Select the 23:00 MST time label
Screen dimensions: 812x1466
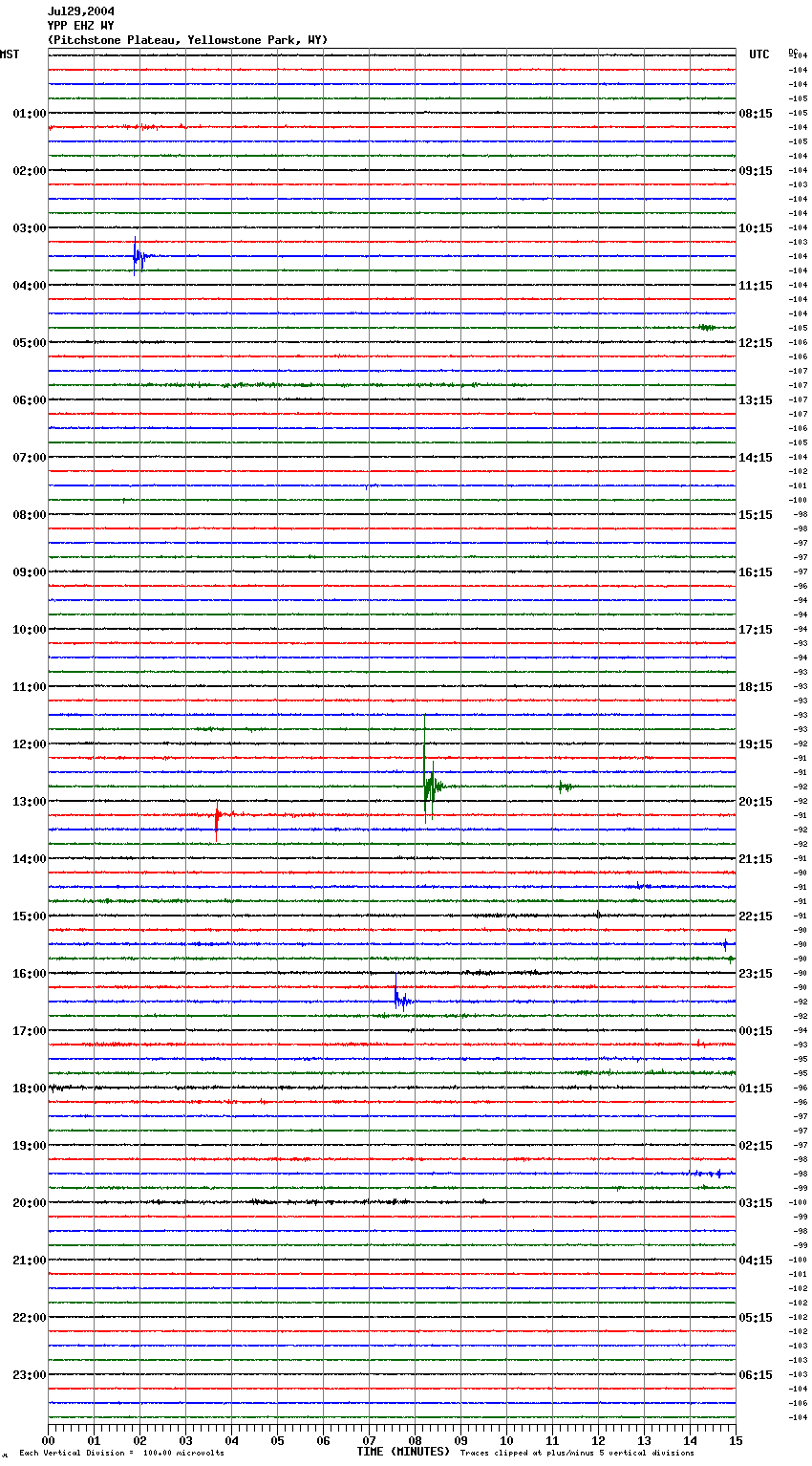coord(30,1375)
